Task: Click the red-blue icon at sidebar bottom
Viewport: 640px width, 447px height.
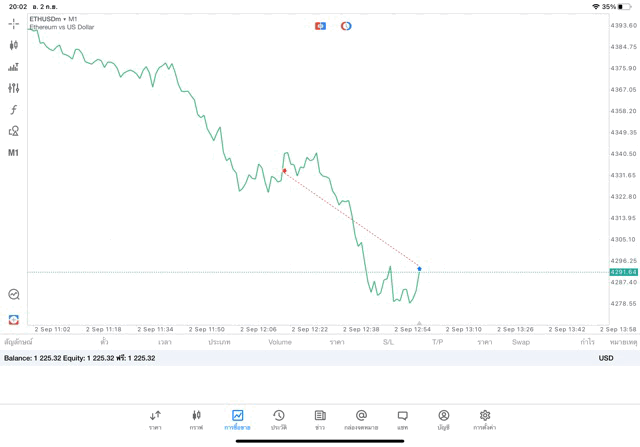Action: [13, 320]
